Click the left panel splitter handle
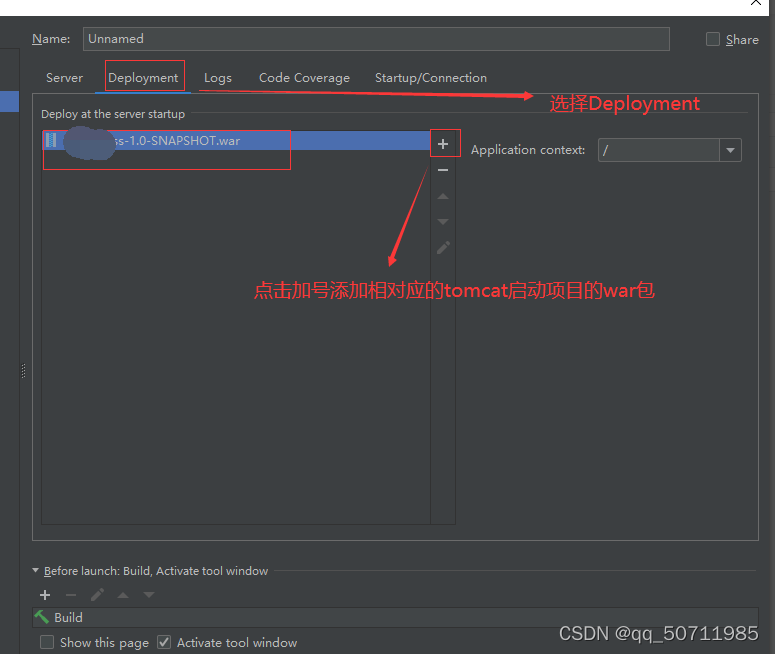 point(23,371)
